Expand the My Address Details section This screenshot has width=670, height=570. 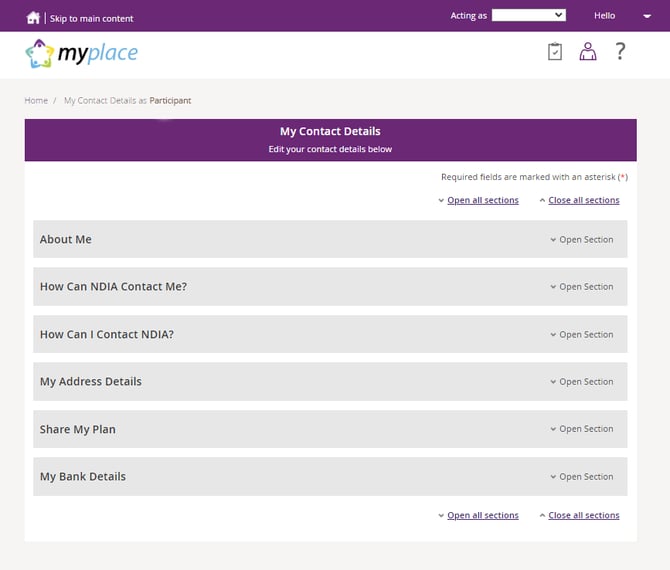pos(585,382)
